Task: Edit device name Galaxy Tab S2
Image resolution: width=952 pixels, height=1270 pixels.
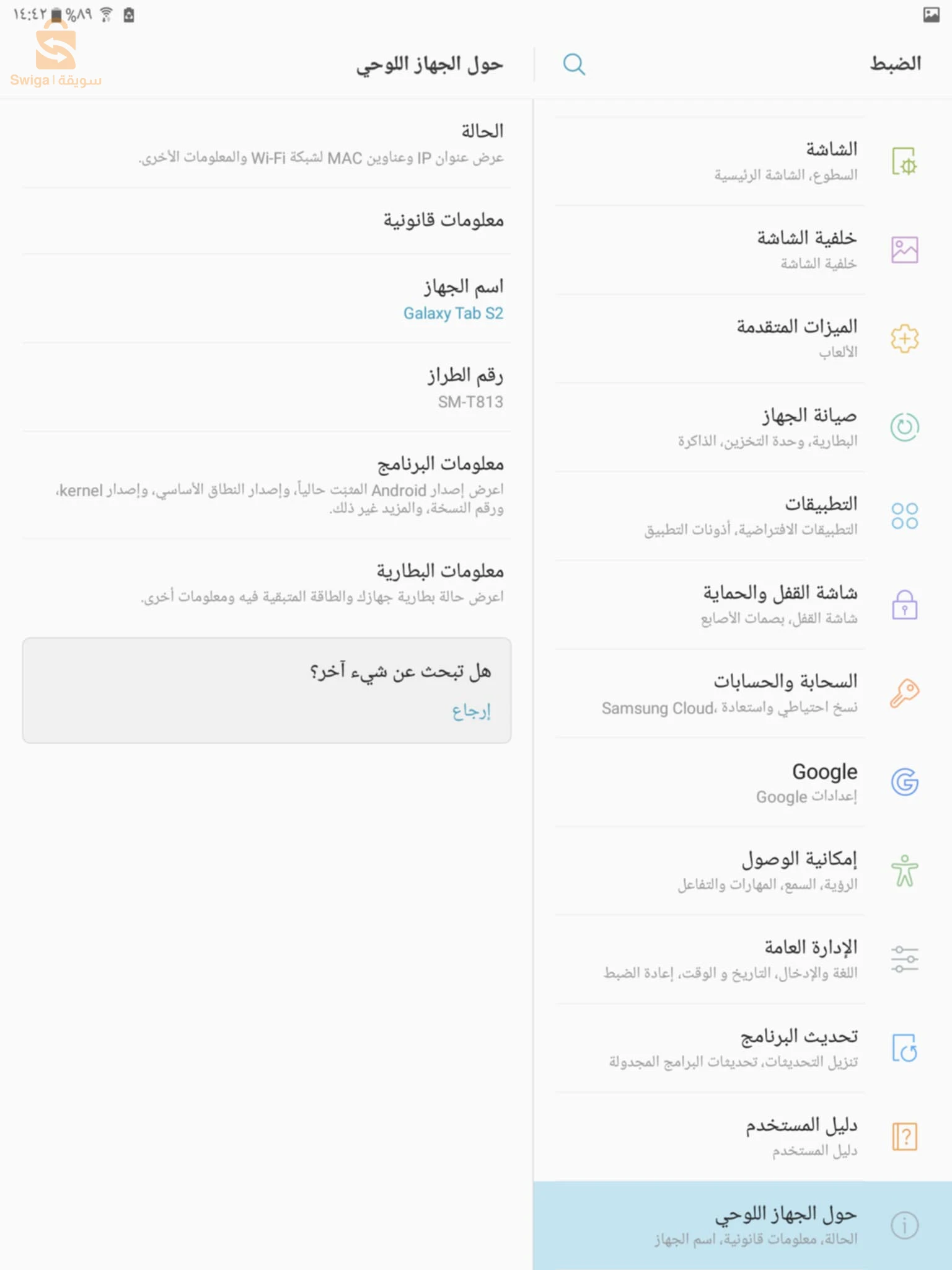Action: tap(453, 313)
